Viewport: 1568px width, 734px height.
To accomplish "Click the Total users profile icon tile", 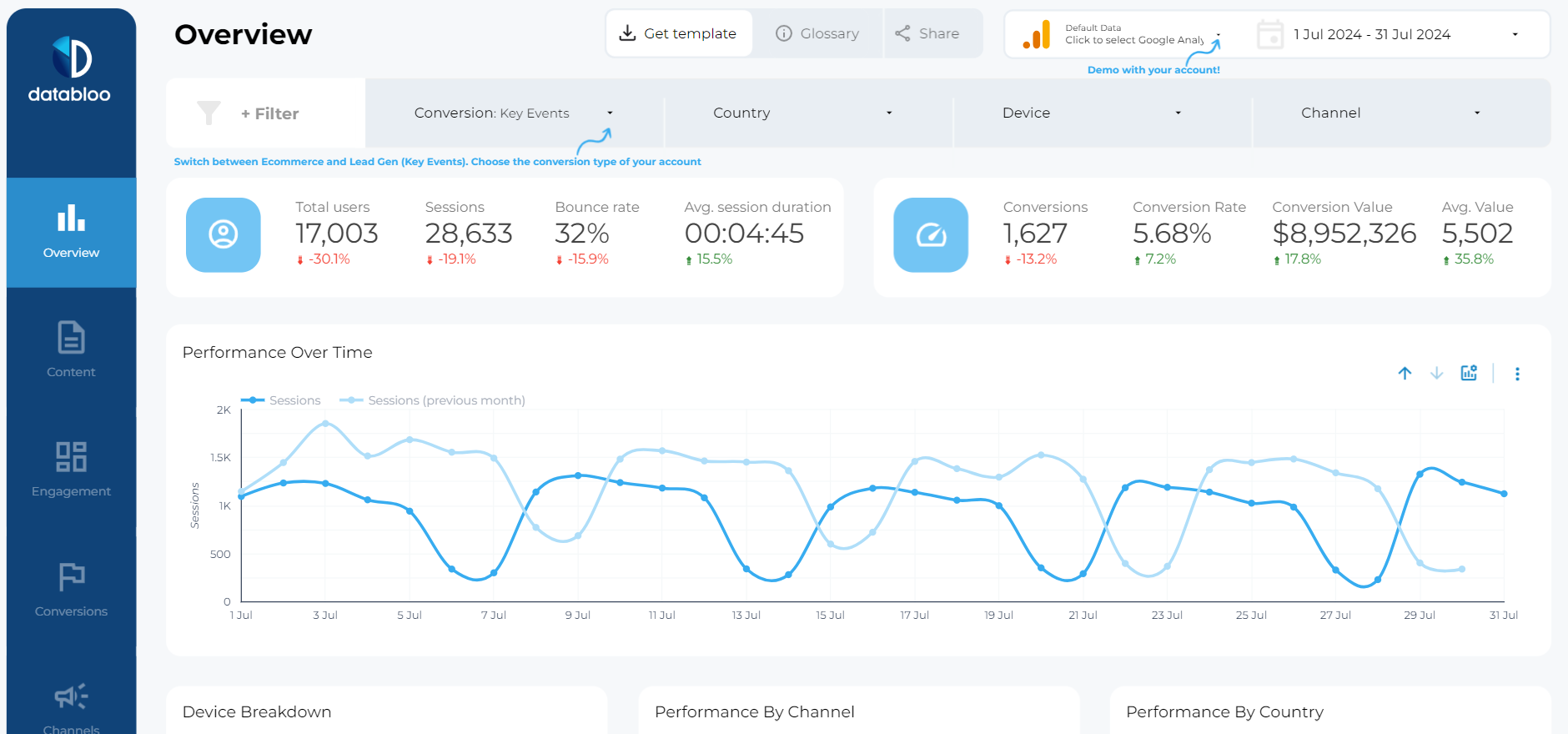I will pyautogui.click(x=223, y=234).
